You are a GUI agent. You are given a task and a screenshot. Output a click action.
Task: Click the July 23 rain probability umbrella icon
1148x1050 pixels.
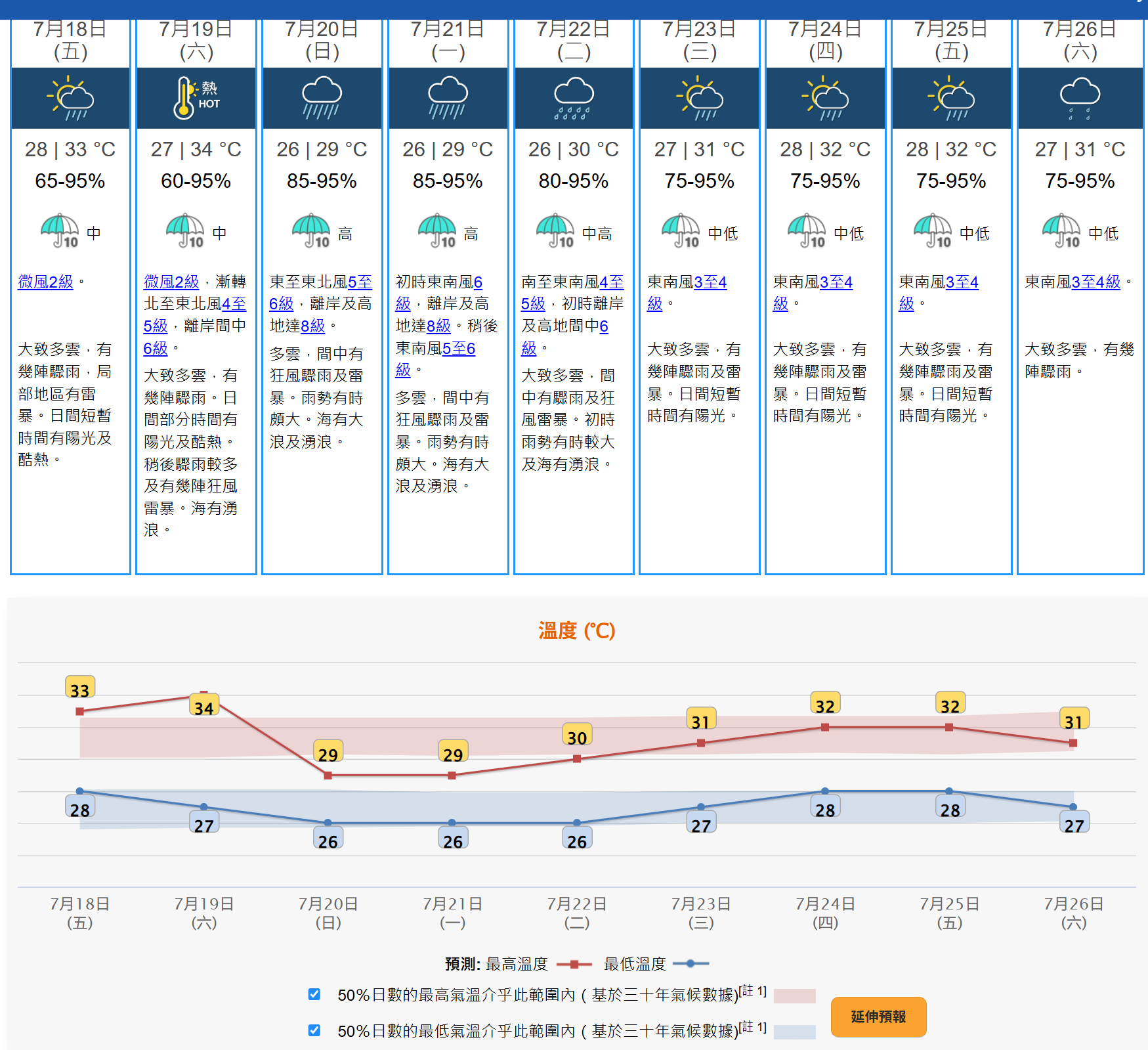click(x=681, y=230)
